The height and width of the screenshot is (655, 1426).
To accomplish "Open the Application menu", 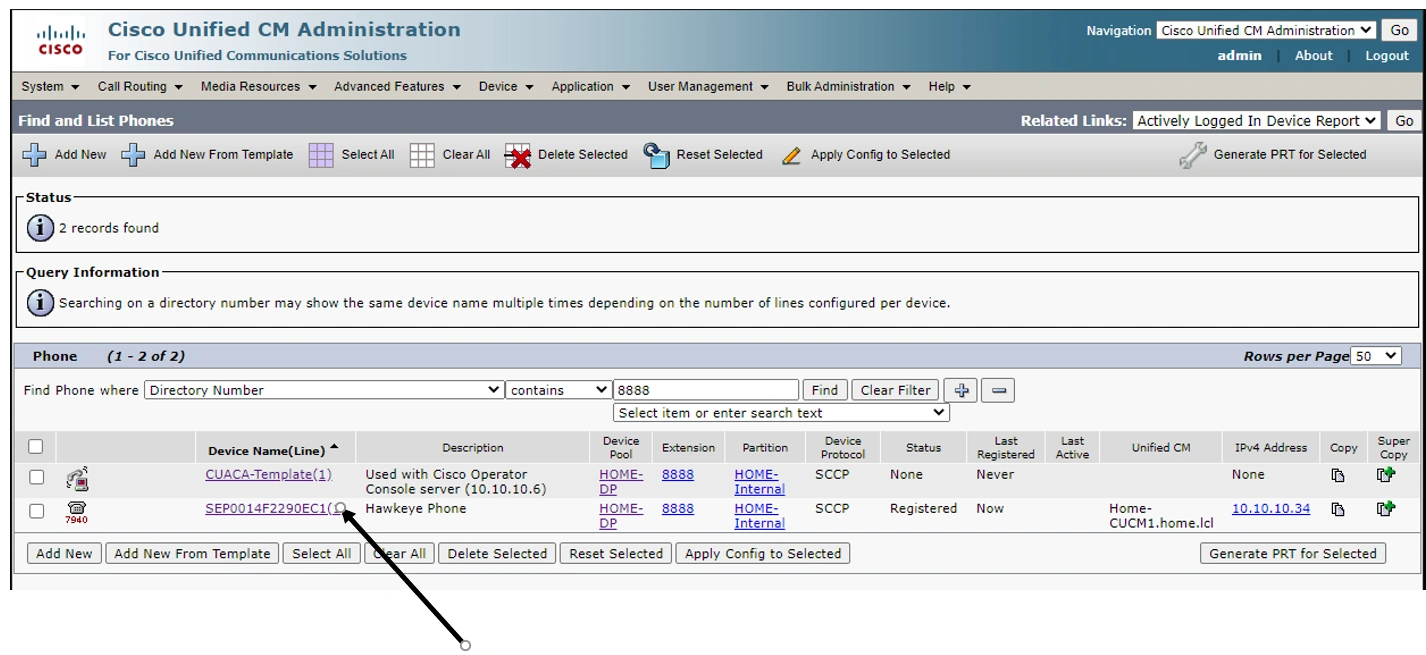I will (x=591, y=87).
